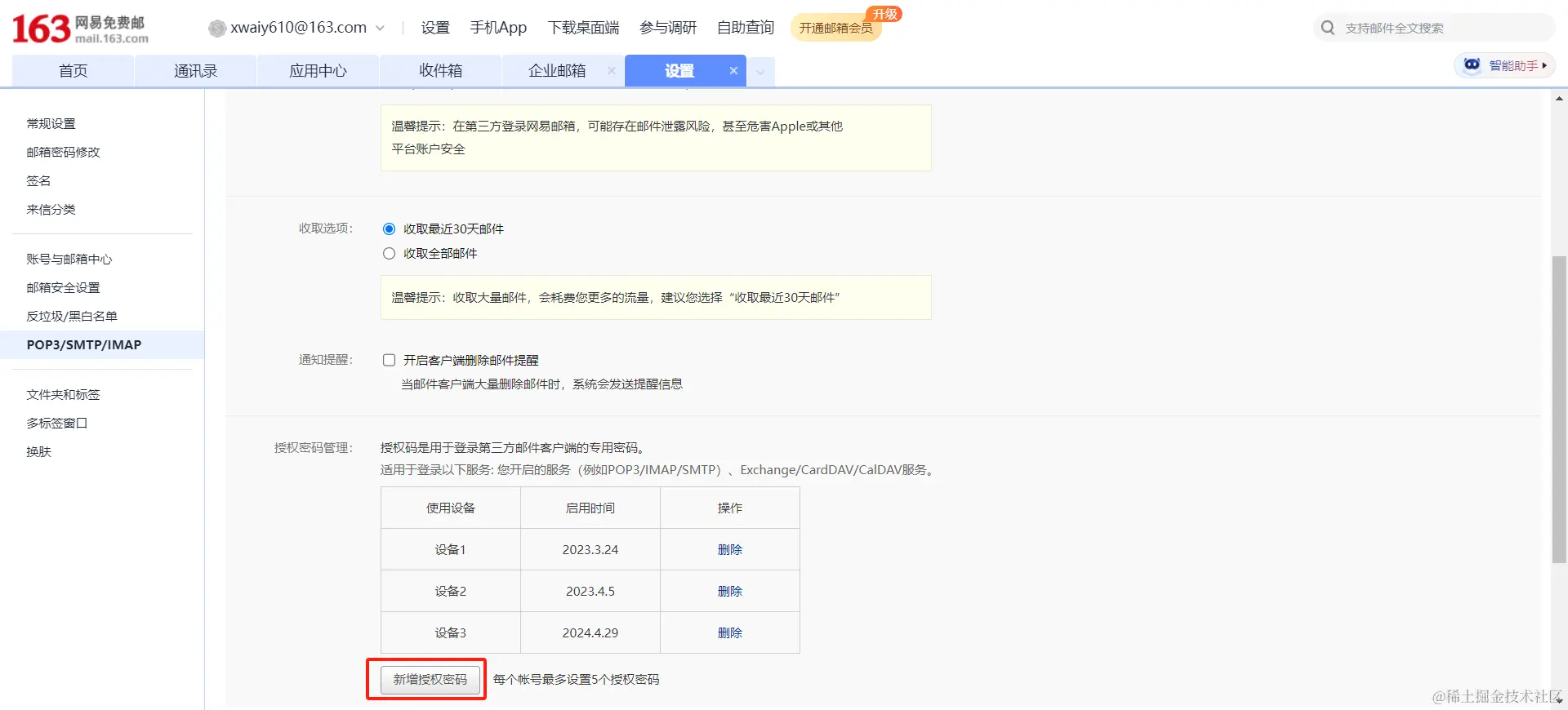This screenshot has height=710, width=1568.
Task: Click the 下载桌面端 link
Action: click(x=583, y=28)
